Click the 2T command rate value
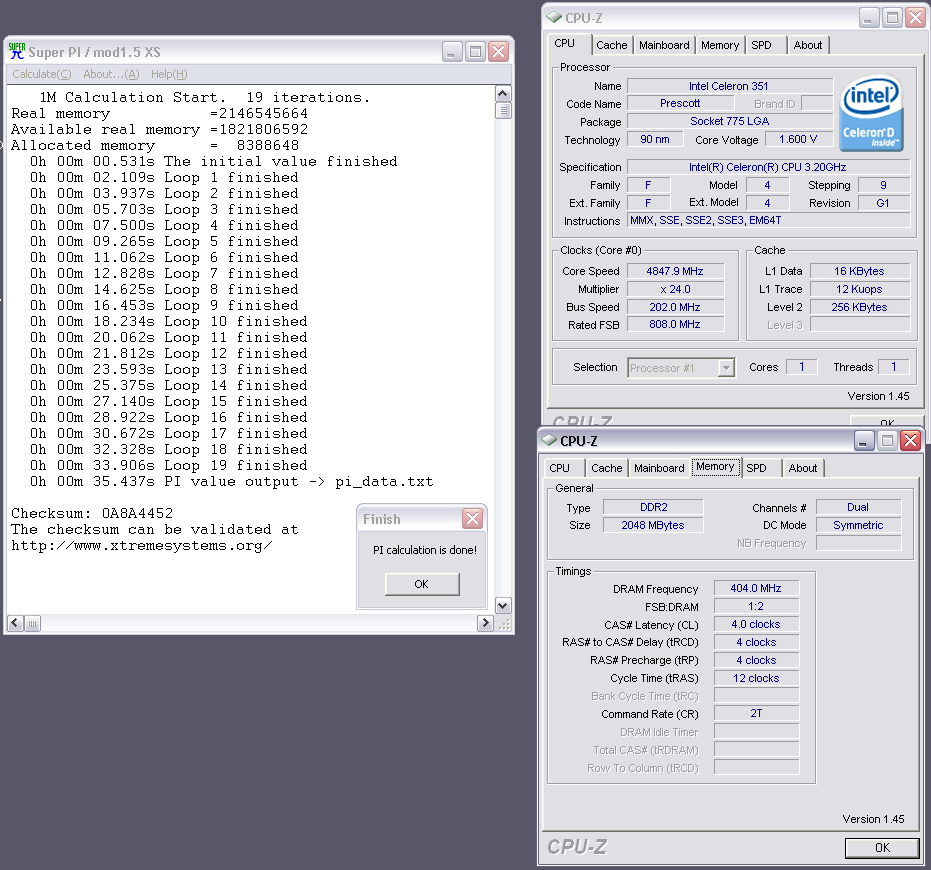Image resolution: width=931 pixels, height=870 pixels. coord(756,713)
